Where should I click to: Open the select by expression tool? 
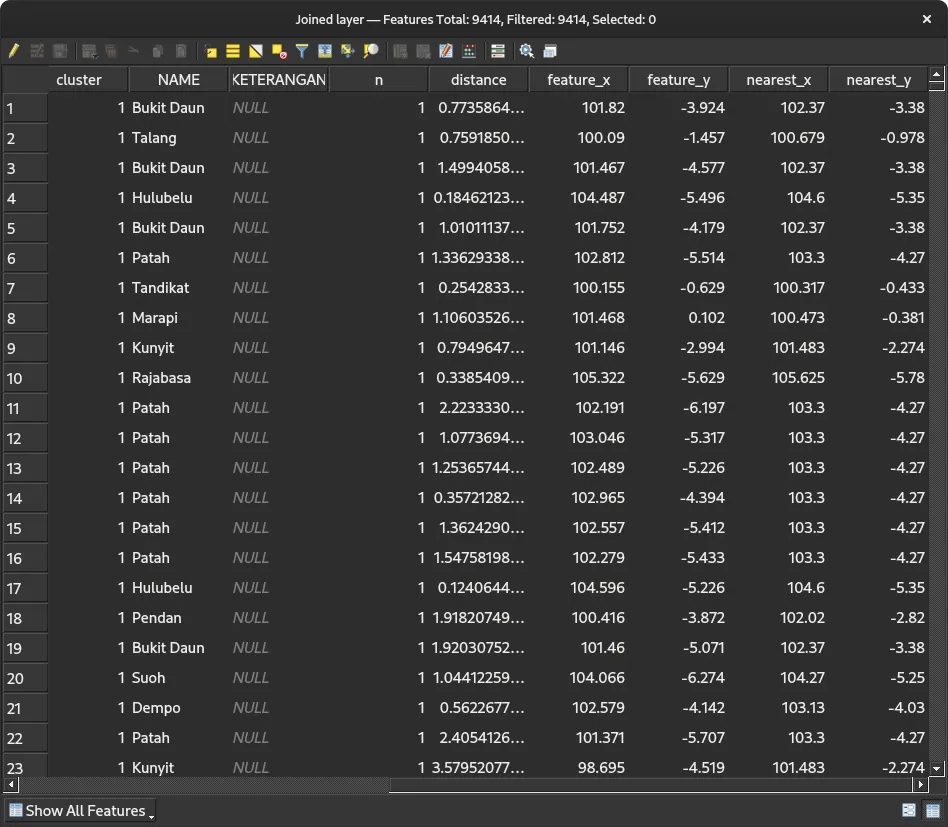coord(211,51)
